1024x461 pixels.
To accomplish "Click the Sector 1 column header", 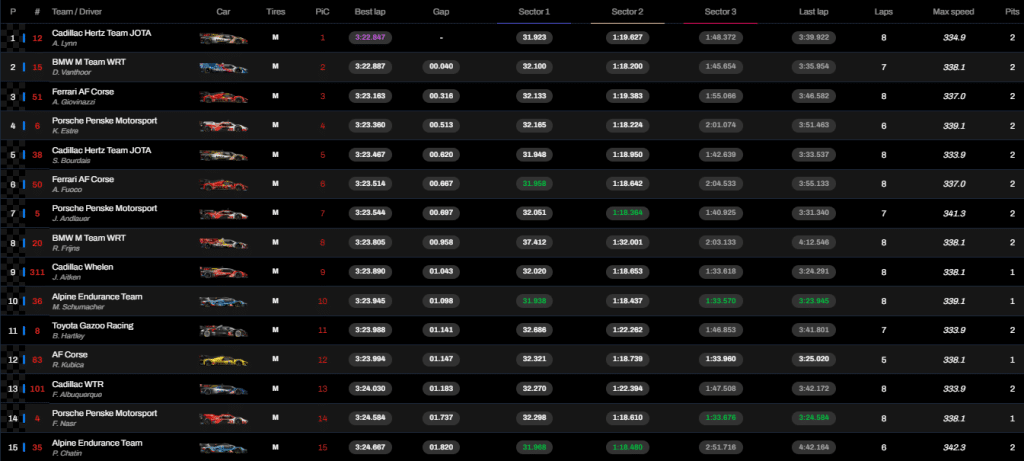I will point(534,12).
